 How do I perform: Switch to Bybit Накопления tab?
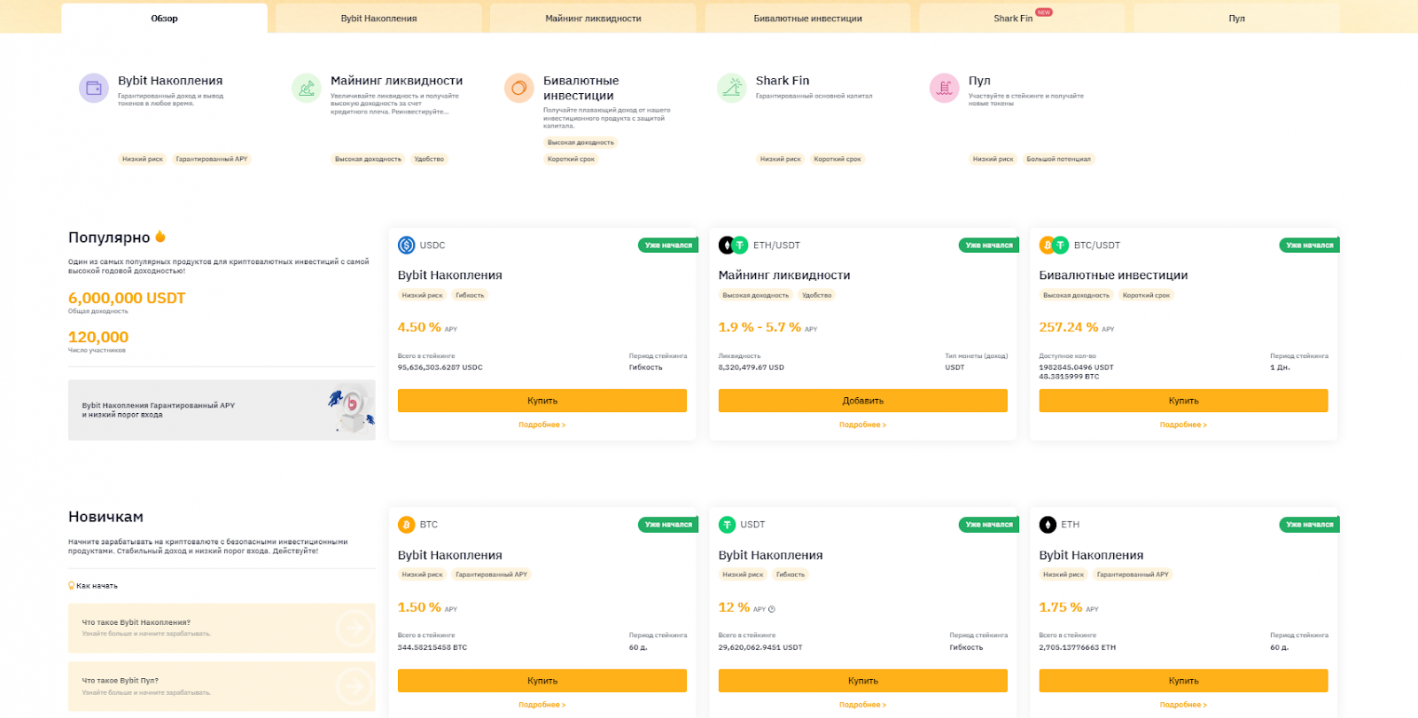click(x=378, y=18)
